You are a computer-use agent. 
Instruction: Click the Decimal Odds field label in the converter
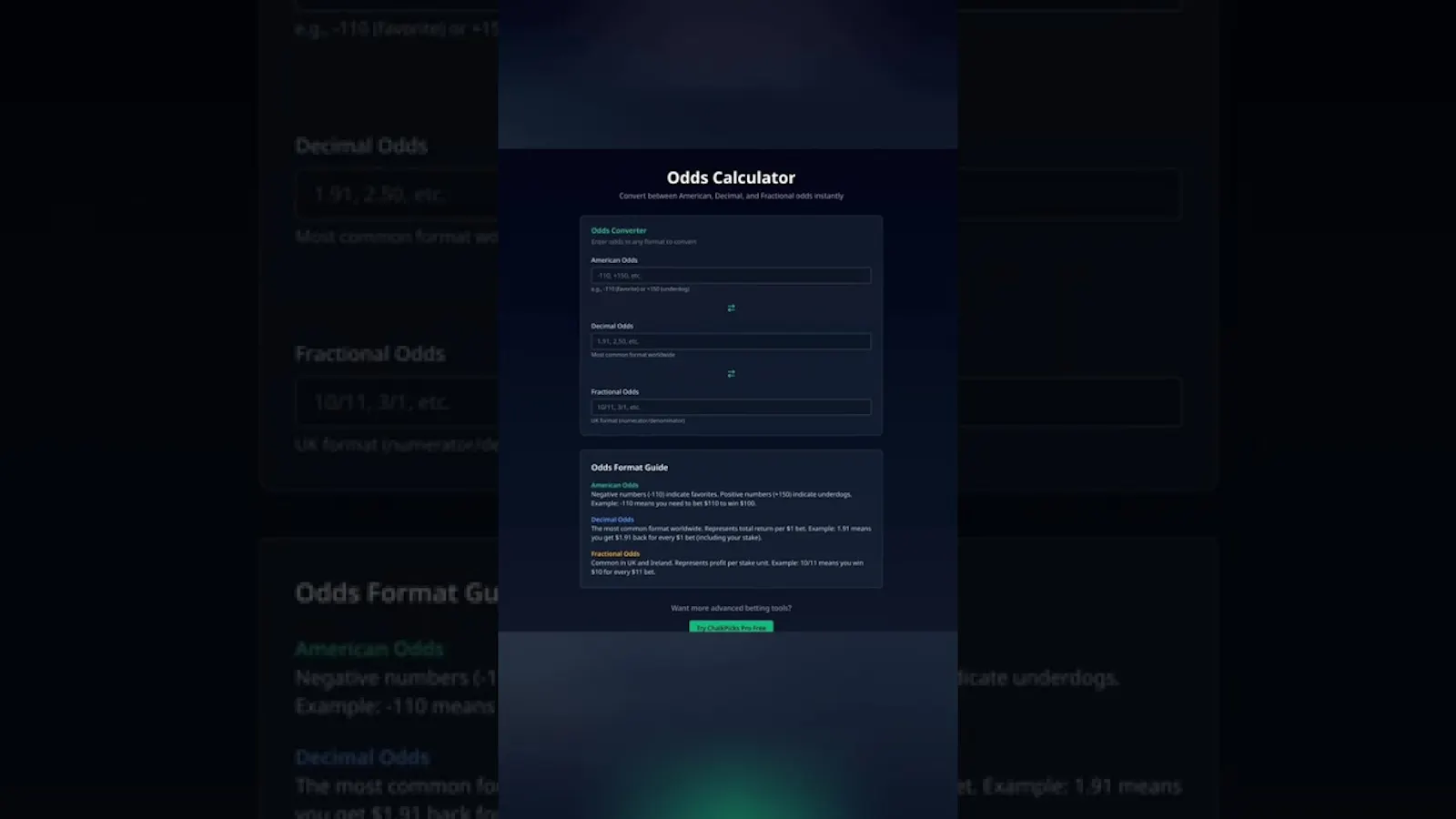pos(612,326)
